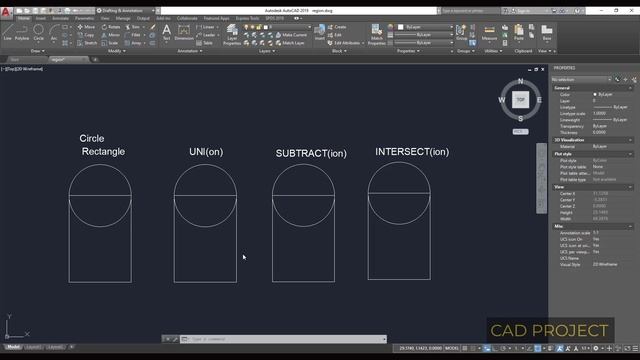The image size is (640, 360).
Task: Toggle object snap in status bar
Action: pos(538,348)
